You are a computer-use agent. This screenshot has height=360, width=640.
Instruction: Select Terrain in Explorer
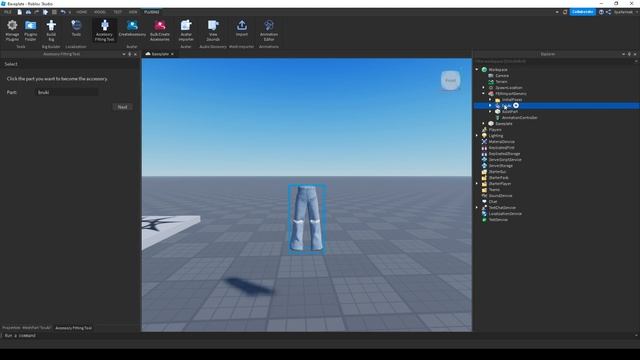501,82
